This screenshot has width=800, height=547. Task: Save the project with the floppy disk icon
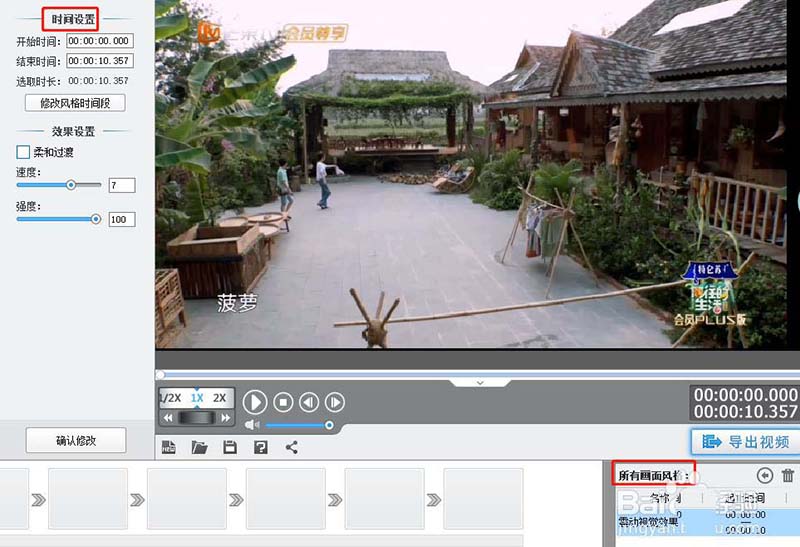230,447
